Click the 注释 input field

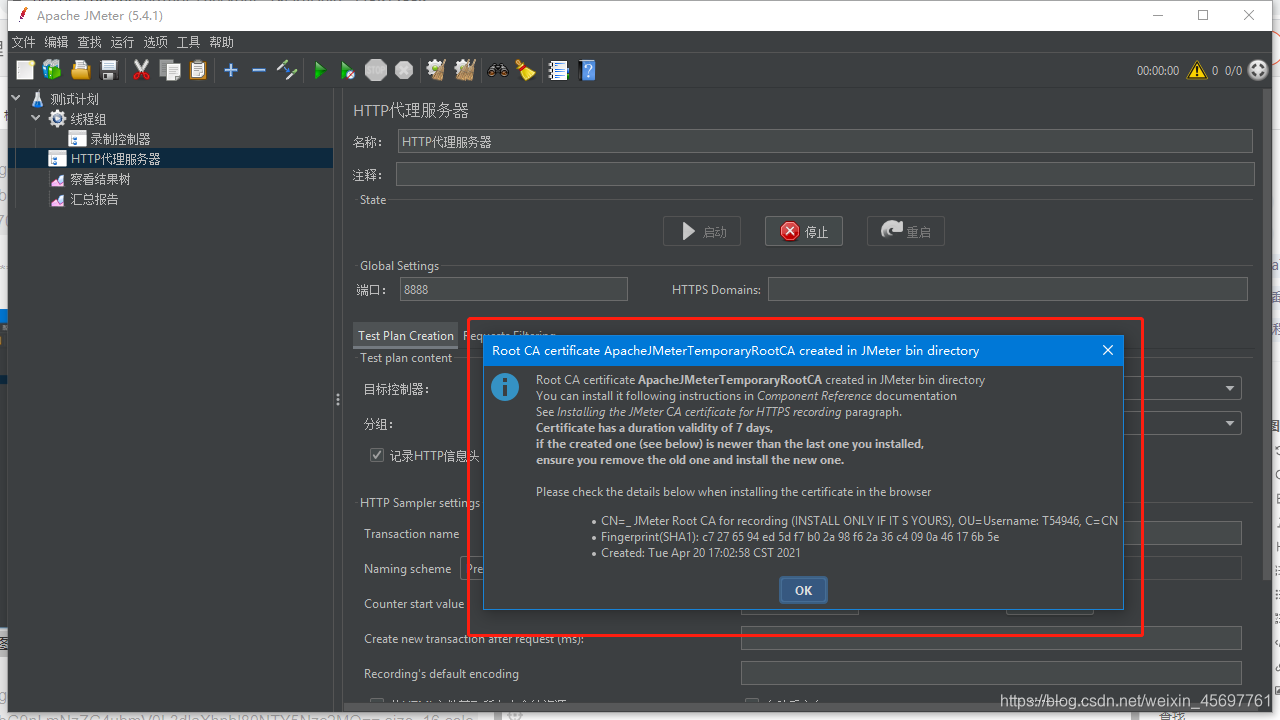tap(825, 174)
